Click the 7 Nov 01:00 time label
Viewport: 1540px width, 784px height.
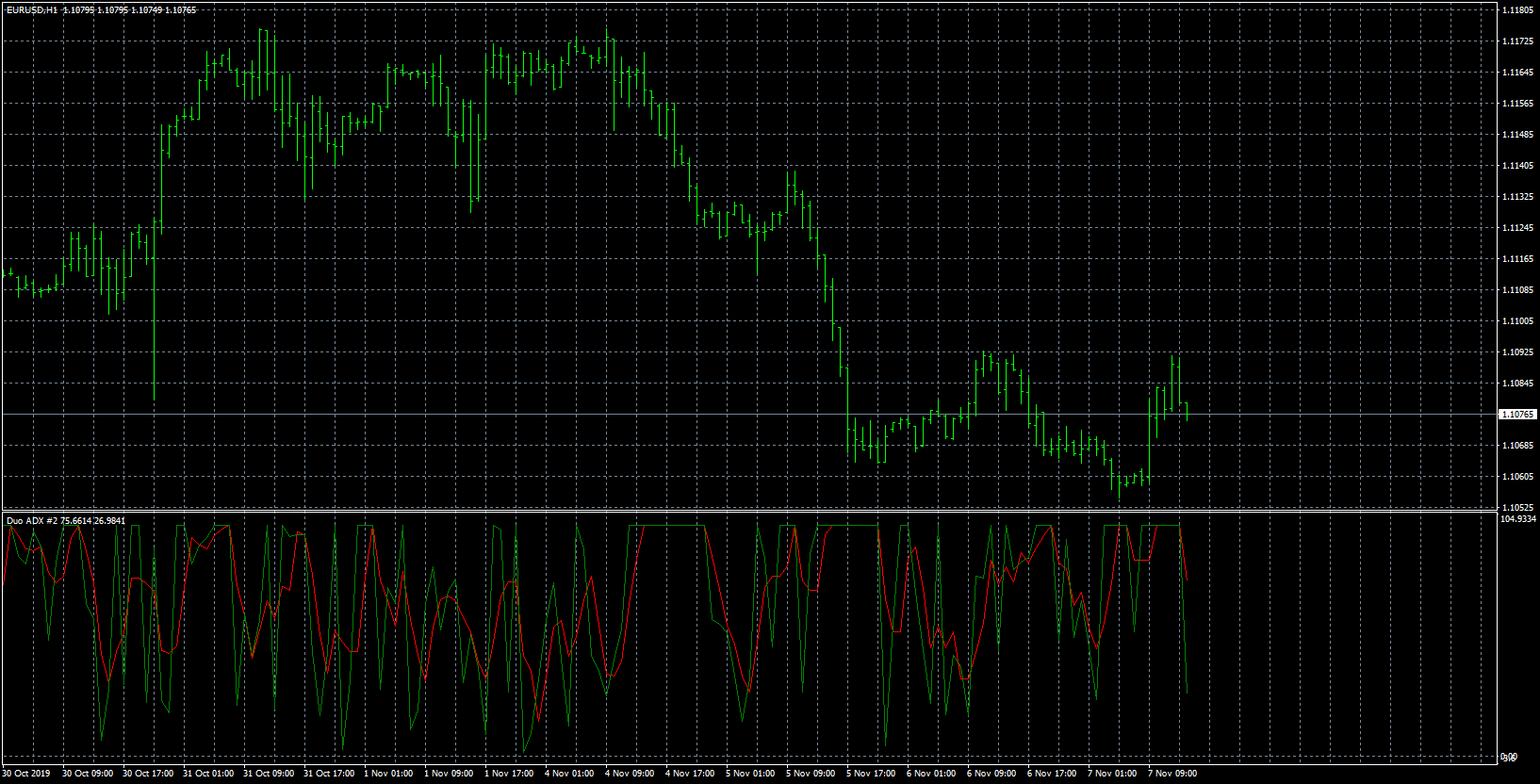(x=1112, y=774)
